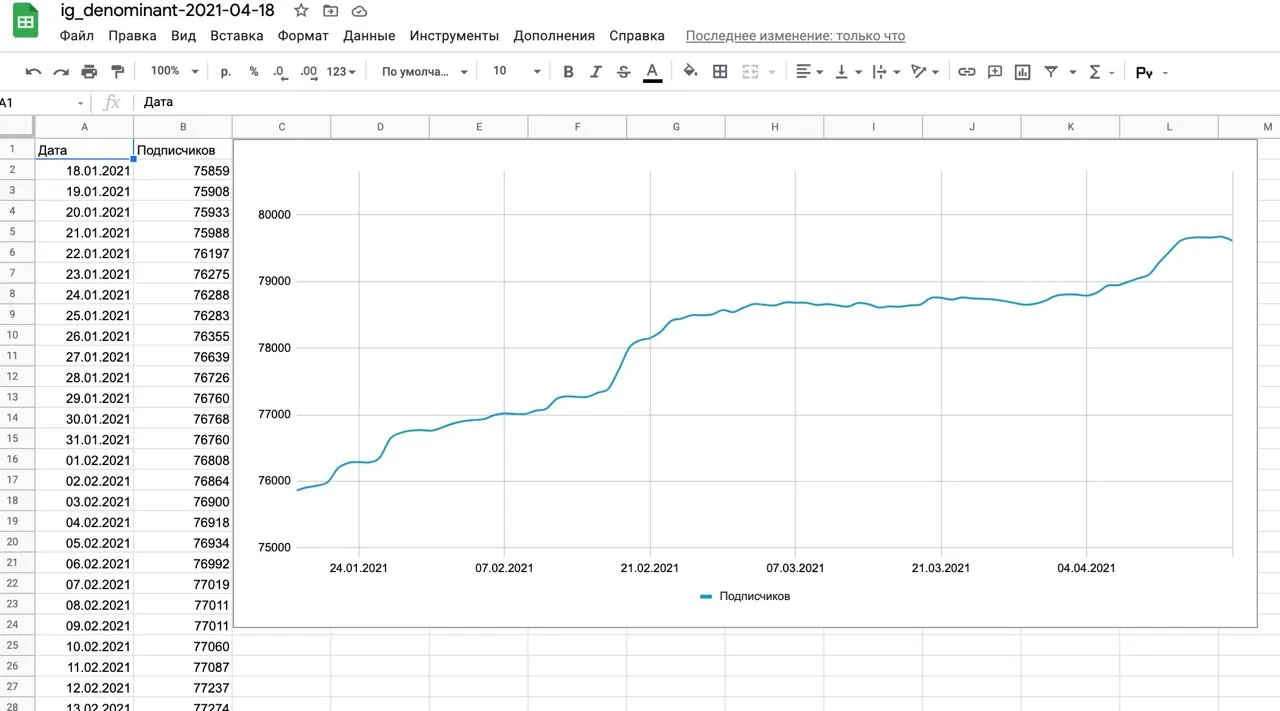This screenshot has height=711, width=1280.
Task: Open the last edit history link
Action: tap(795, 35)
